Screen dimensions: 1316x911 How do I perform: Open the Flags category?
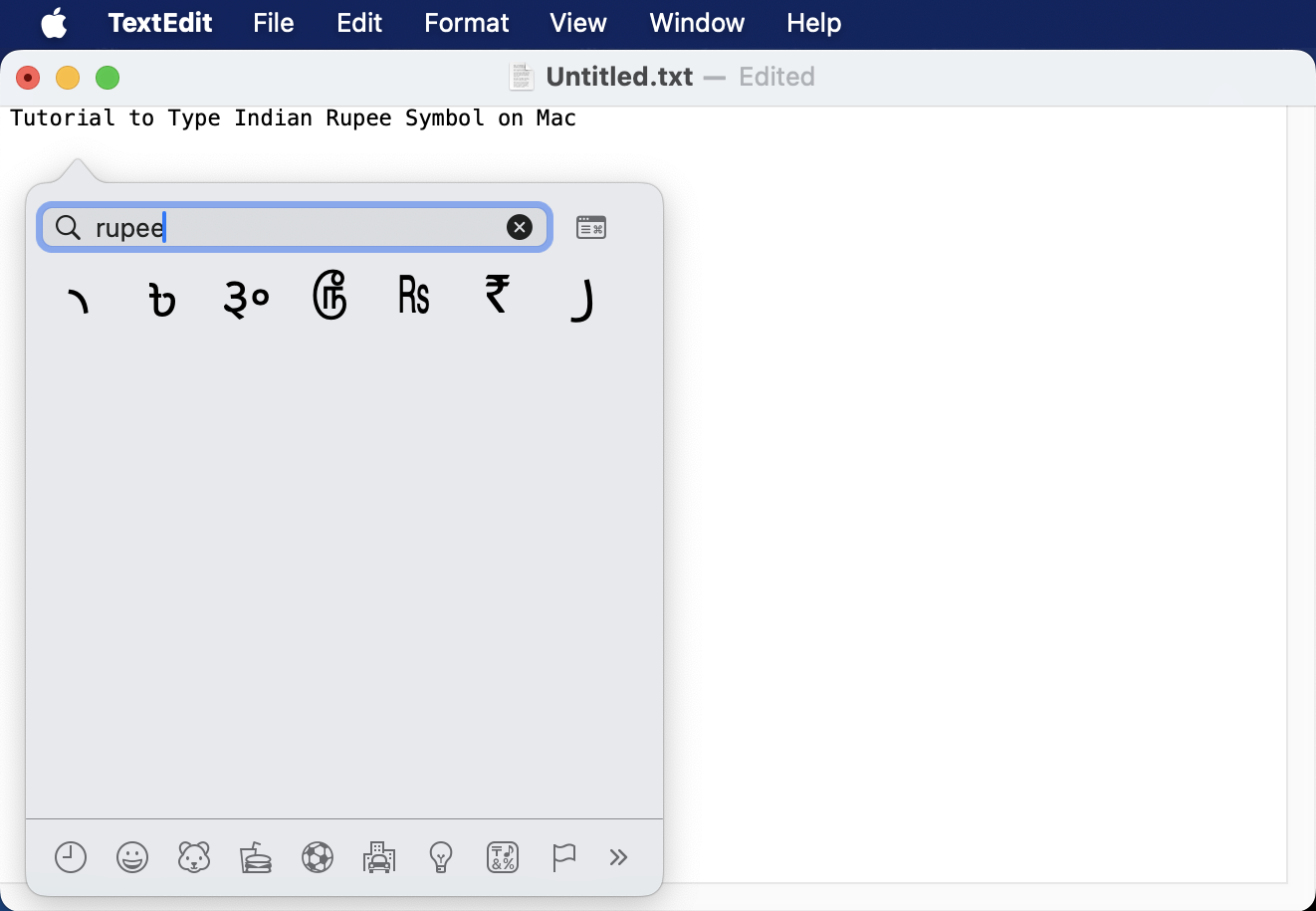click(x=564, y=857)
